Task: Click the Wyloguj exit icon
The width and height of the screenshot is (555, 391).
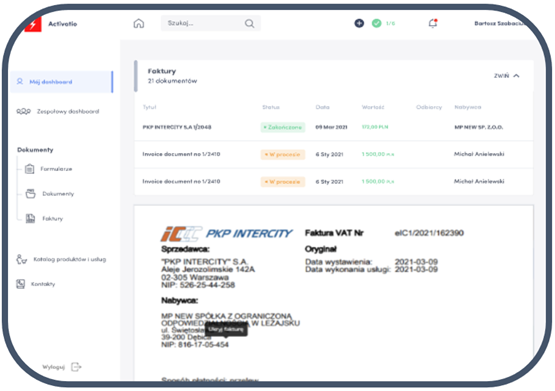Action: [76, 367]
